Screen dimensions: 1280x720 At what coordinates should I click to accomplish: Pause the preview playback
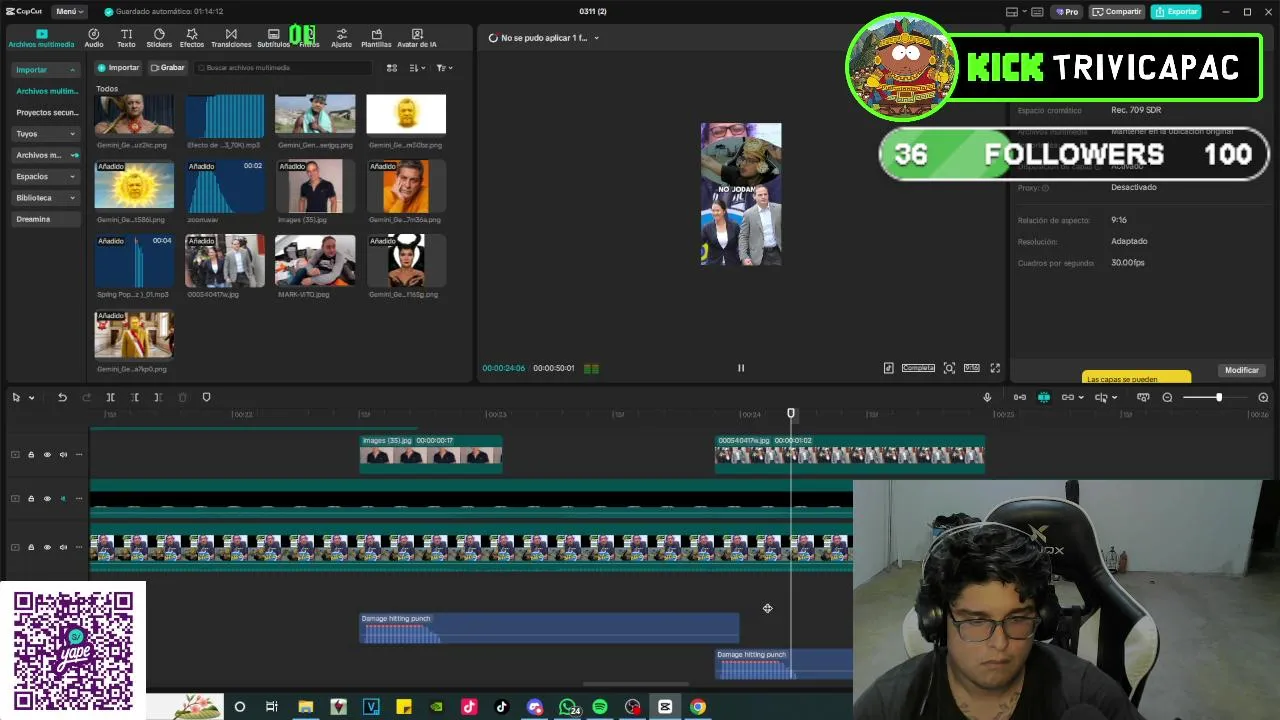(x=741, y=368)
